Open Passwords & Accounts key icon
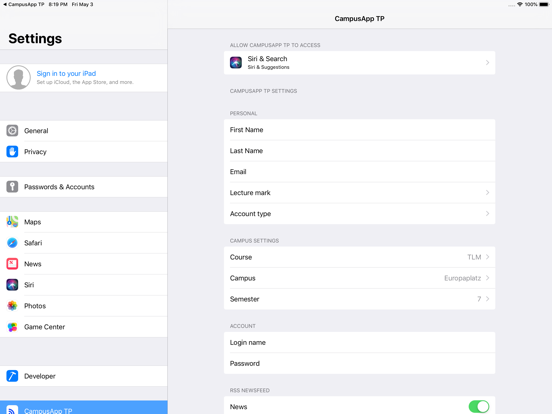The height and width of the screenshot is (414, 552). point(12,187)
